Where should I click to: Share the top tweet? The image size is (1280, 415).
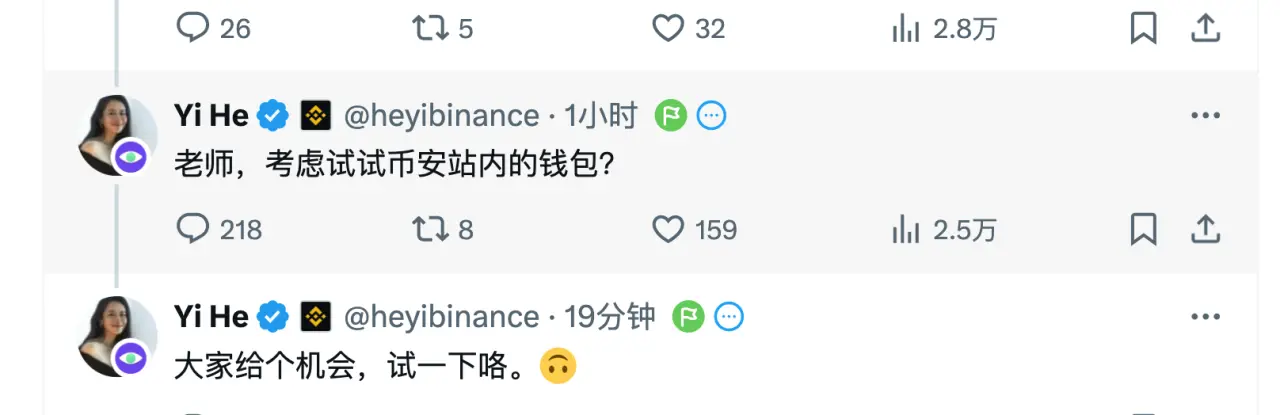click(1207, 28)
